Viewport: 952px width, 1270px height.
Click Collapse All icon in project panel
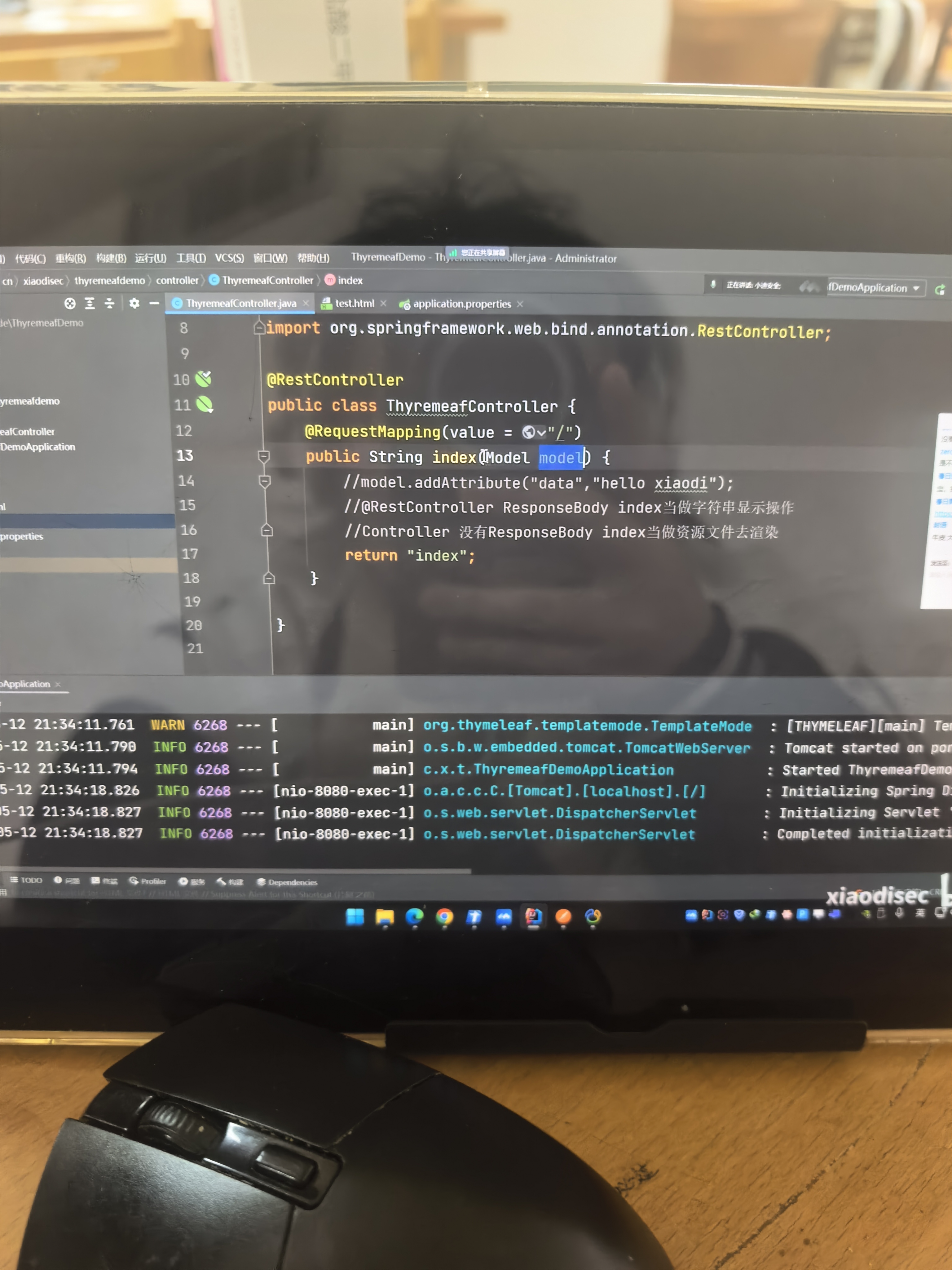coord(109,303)
